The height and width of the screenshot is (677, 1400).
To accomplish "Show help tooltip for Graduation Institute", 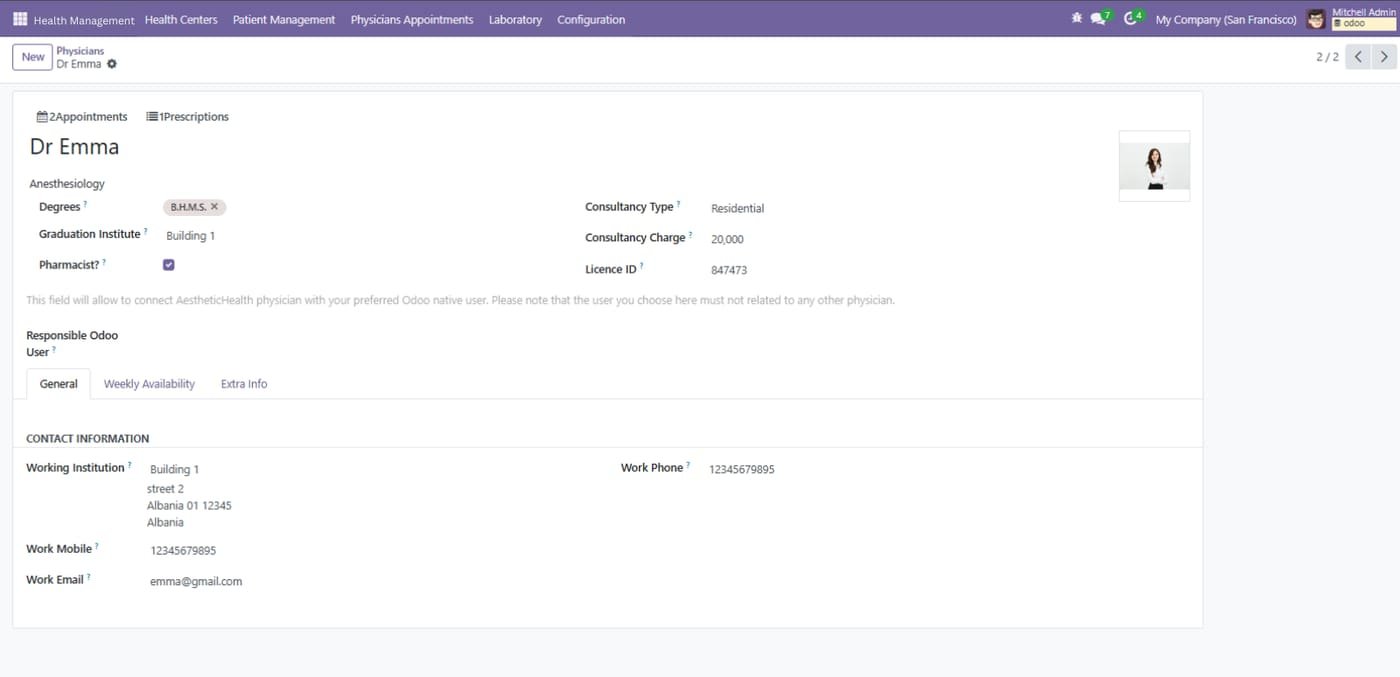I will tap(145, 231).
